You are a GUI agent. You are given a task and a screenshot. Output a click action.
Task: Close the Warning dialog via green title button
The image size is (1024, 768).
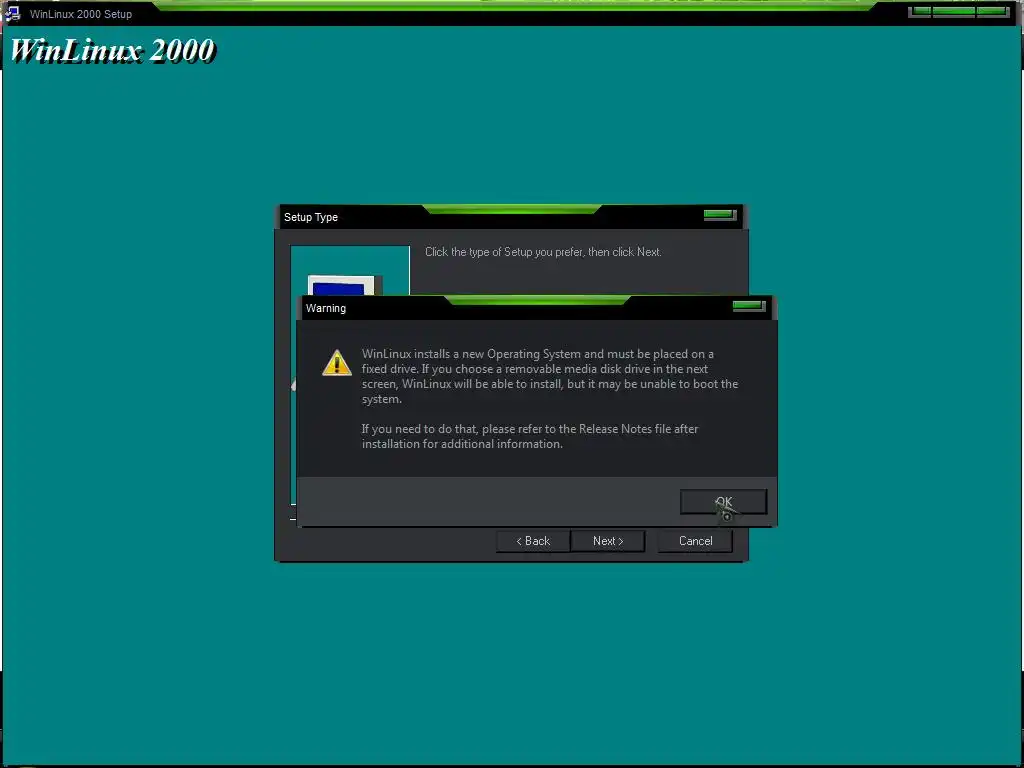click(x=748, y=306)
